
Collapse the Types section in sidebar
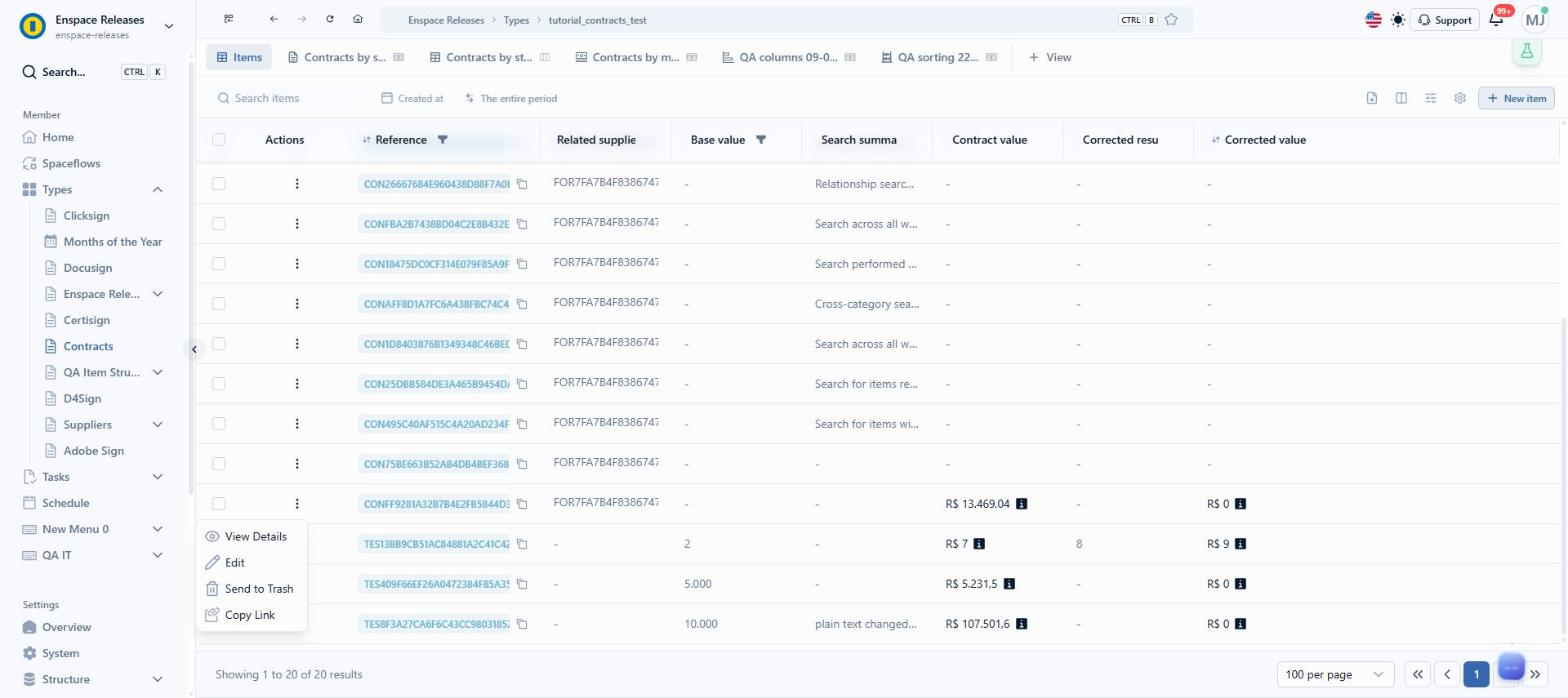click(x=157, y=190)
